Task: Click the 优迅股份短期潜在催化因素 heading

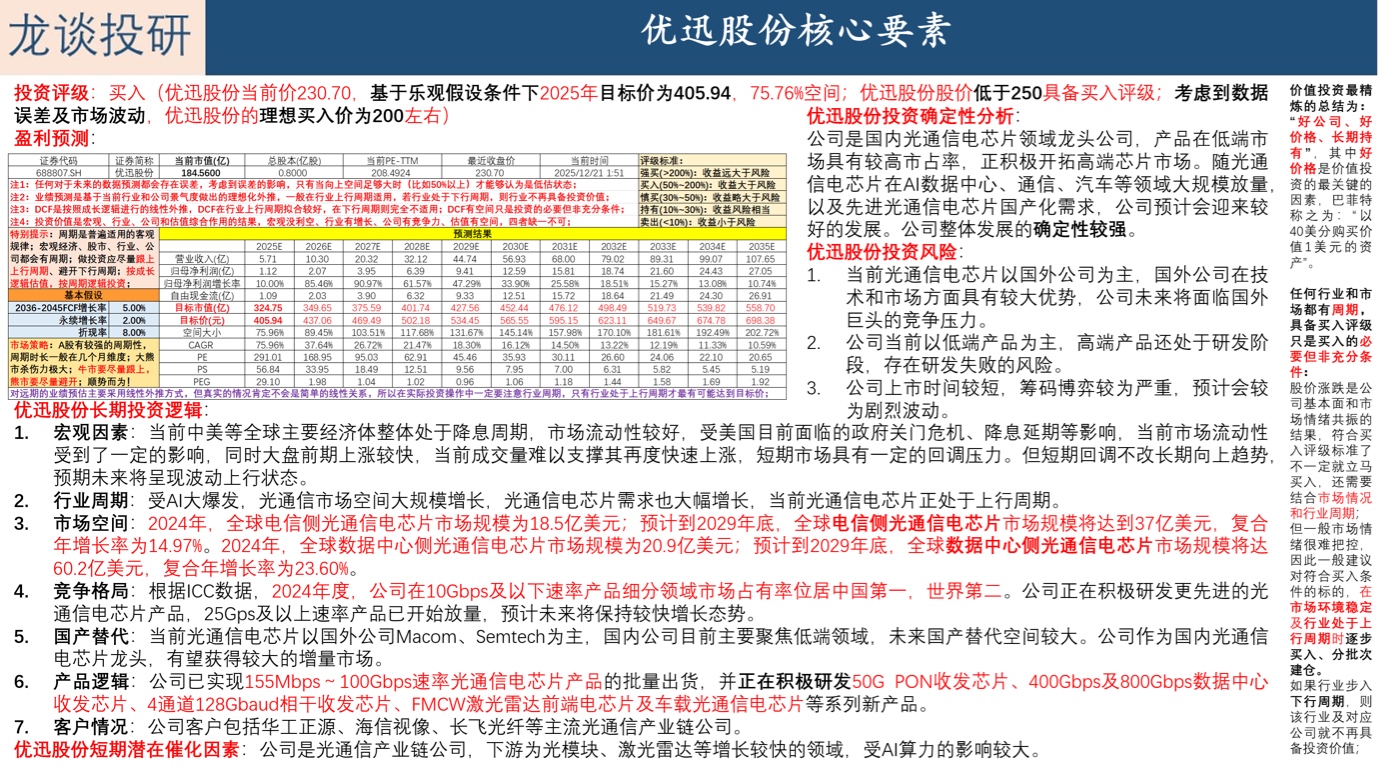Action: click(x=127, y=750)
